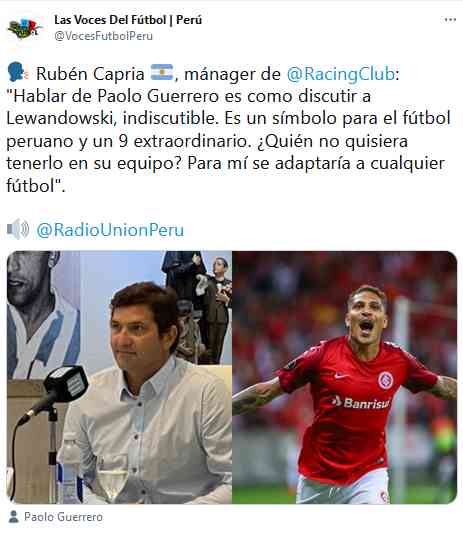463x535 pixels.
Task: Open the @RacingClub mention link
Action: click(341, 74)
